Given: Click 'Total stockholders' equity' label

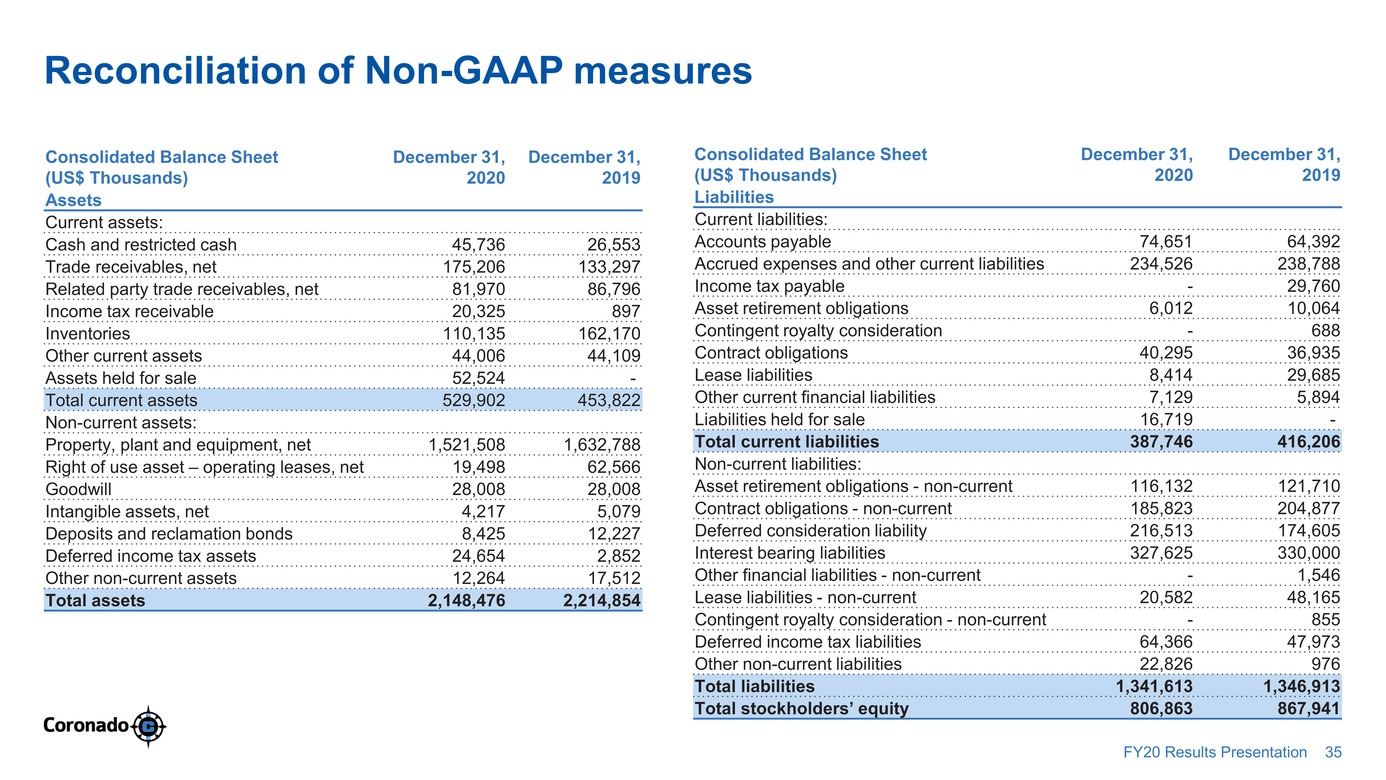Looking at the screenshot, I should [802, 708].
